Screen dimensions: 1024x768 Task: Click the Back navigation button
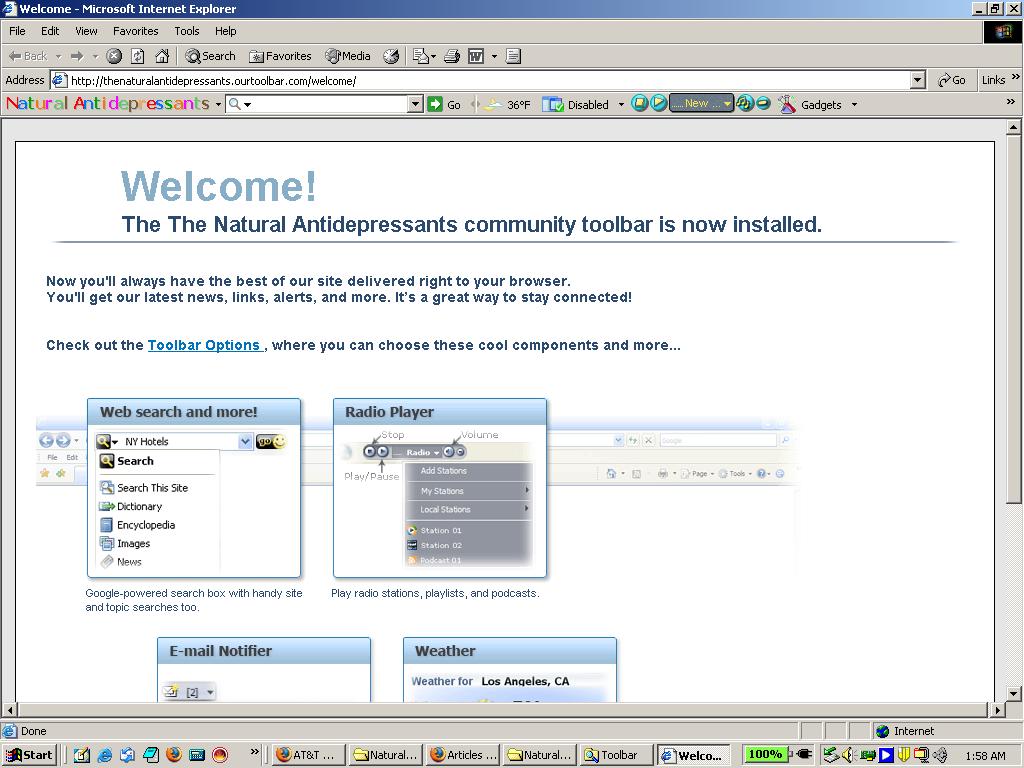tap(27, 56)
